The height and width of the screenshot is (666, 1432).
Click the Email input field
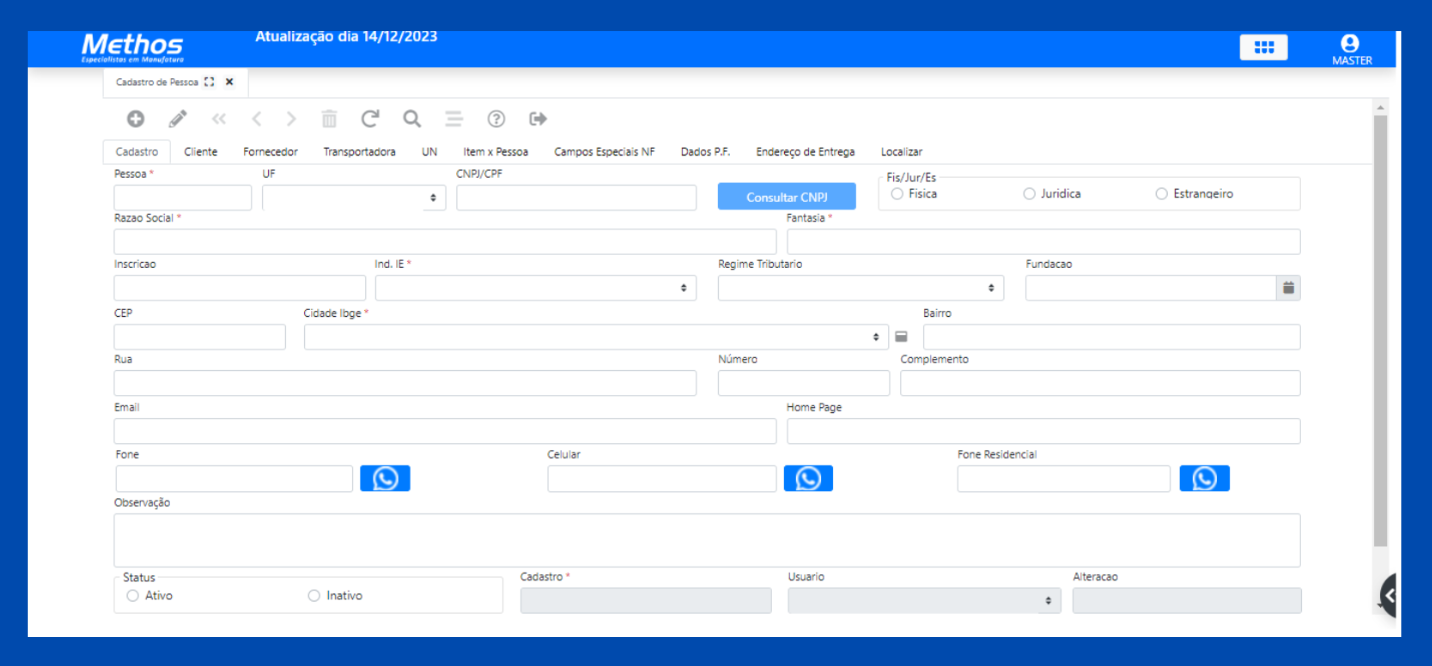[x=445, y=431]
